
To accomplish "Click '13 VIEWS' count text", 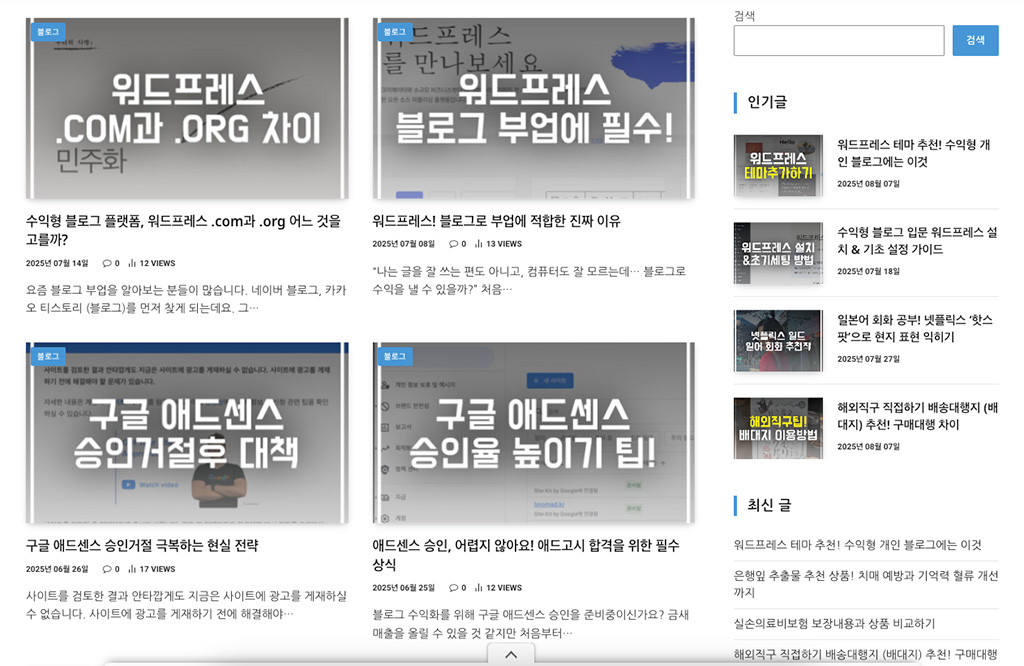I will pyautogui.click(x=504, y=244).
